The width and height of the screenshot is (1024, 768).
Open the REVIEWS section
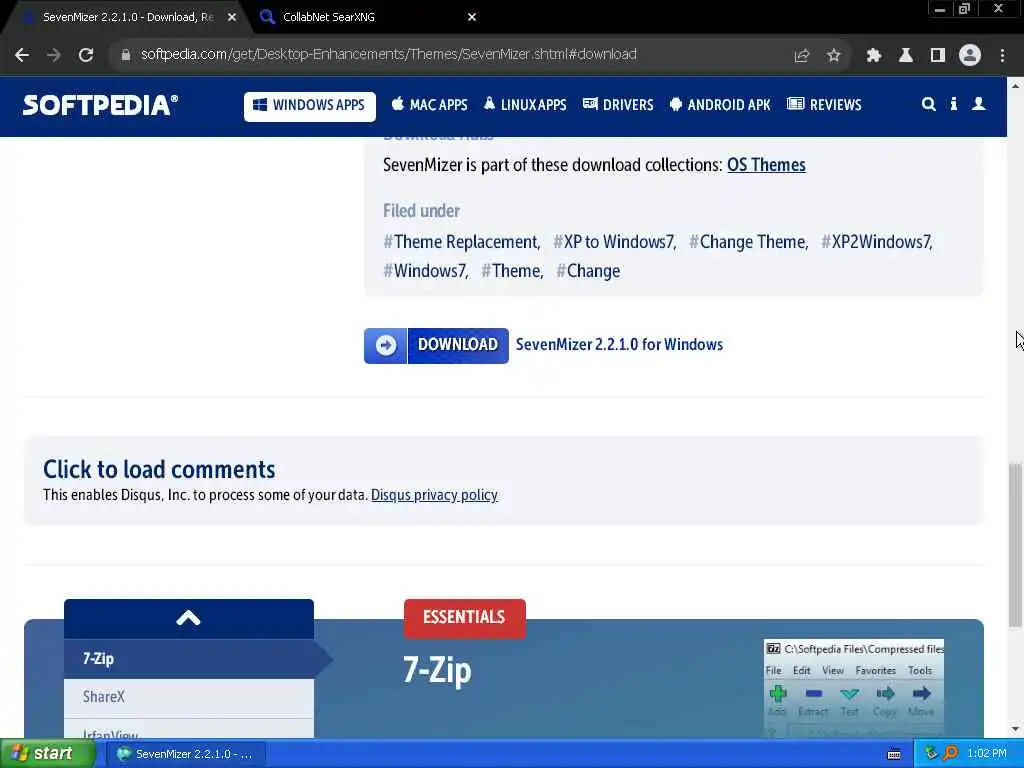click(824, 105)
